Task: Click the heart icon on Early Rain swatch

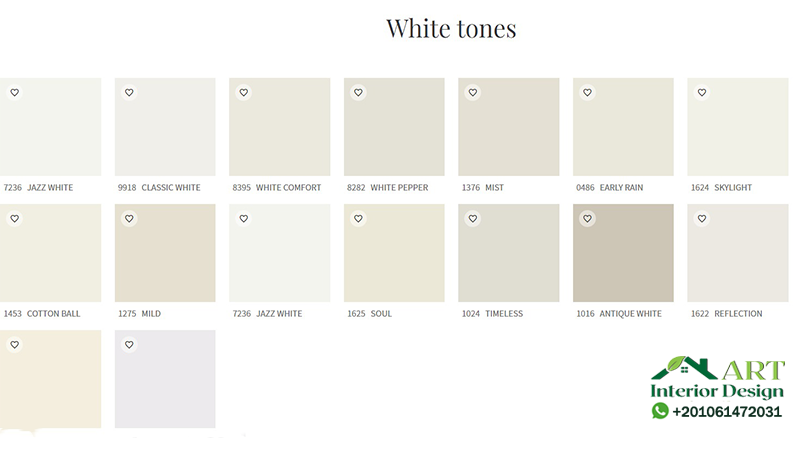Action: tap(587, 93)
